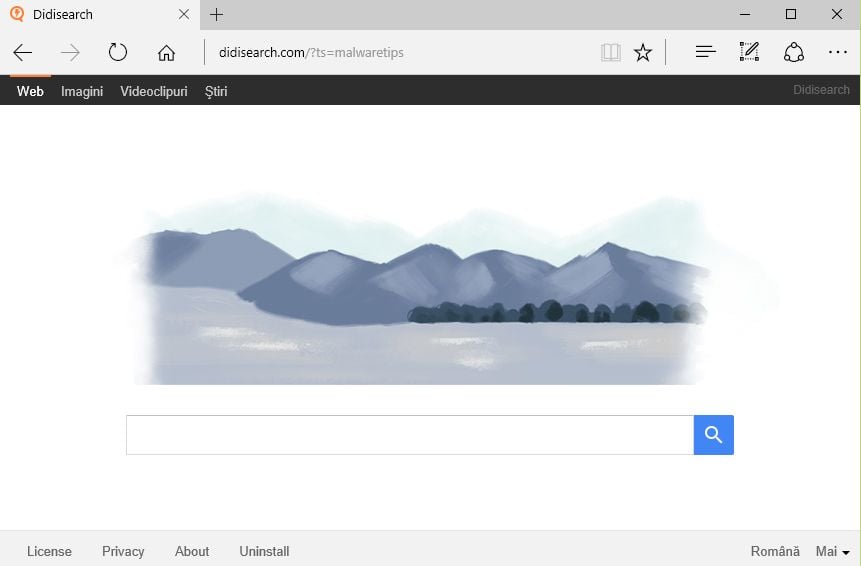The image size is (861, 566).
Task: Reload the page with refresh icon
Action: 118,52
